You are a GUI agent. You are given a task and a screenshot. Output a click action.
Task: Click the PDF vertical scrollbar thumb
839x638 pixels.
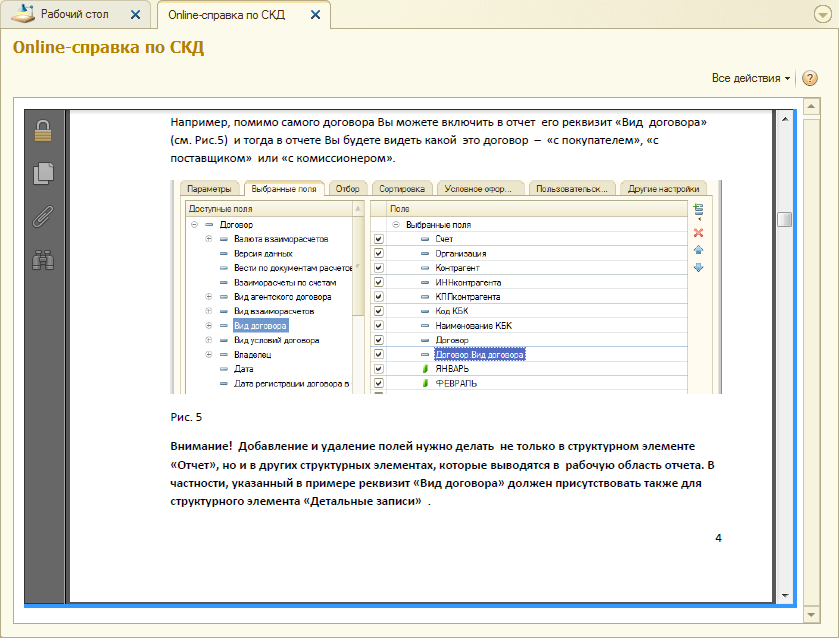coord(785,219)
